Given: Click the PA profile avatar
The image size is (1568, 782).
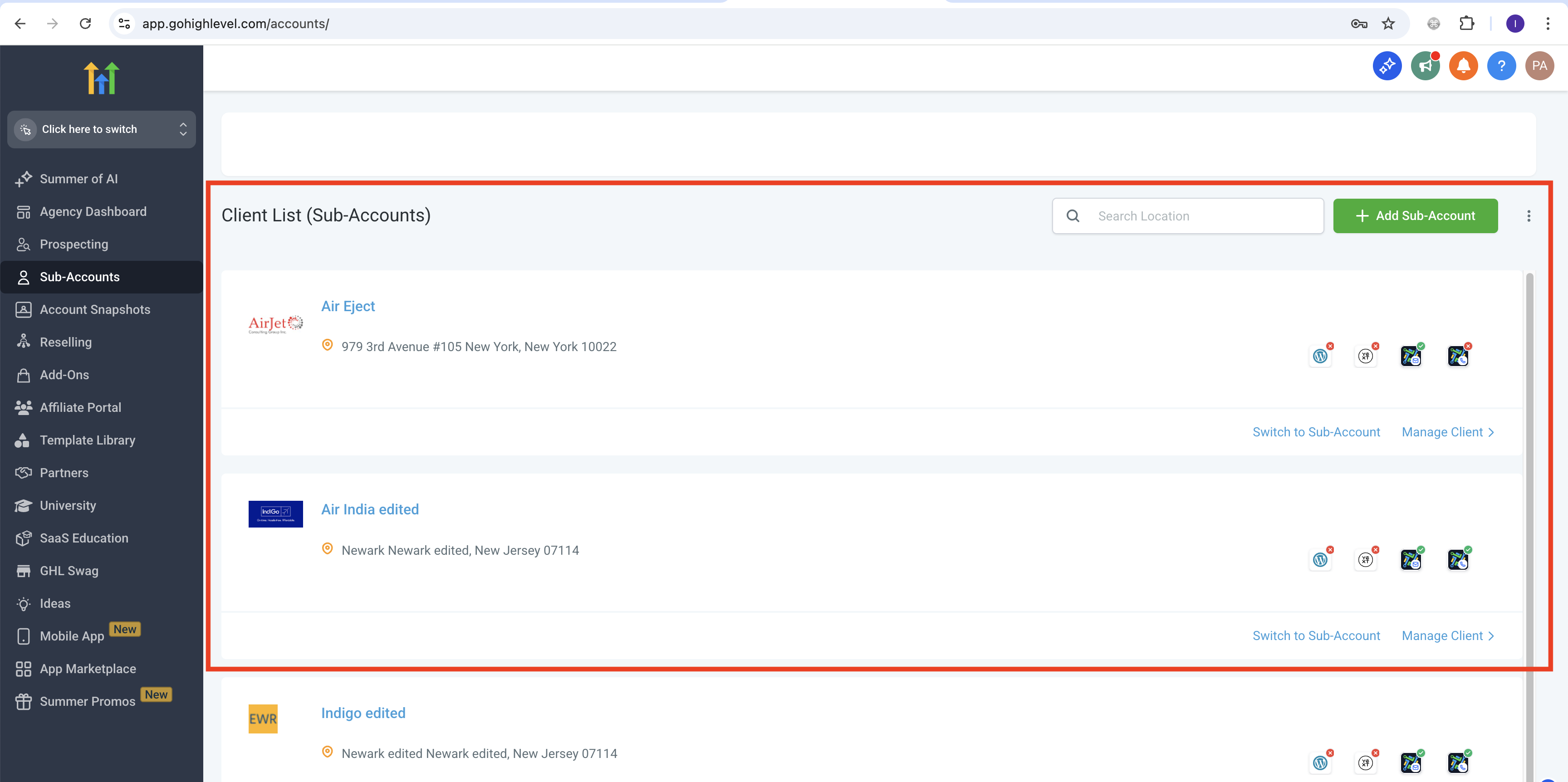Looking at the screenshot, I should (x=1539, y=66).
